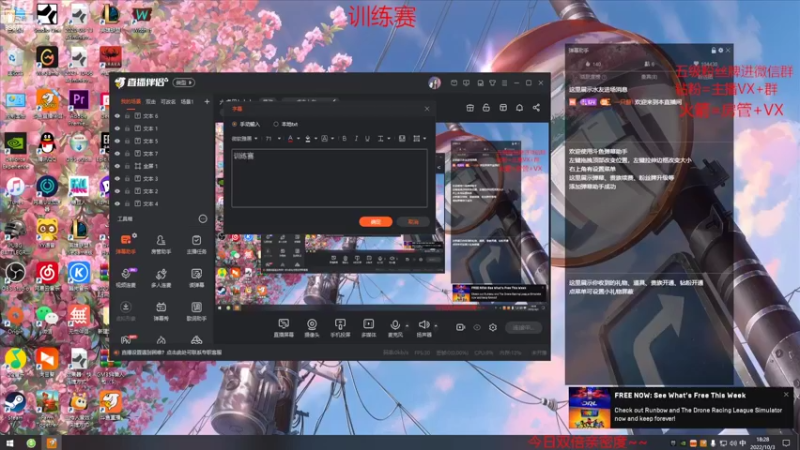The image size is (800, 450).
Task: Hide the 文本 3 layer
Action: (x=117, y=179)
